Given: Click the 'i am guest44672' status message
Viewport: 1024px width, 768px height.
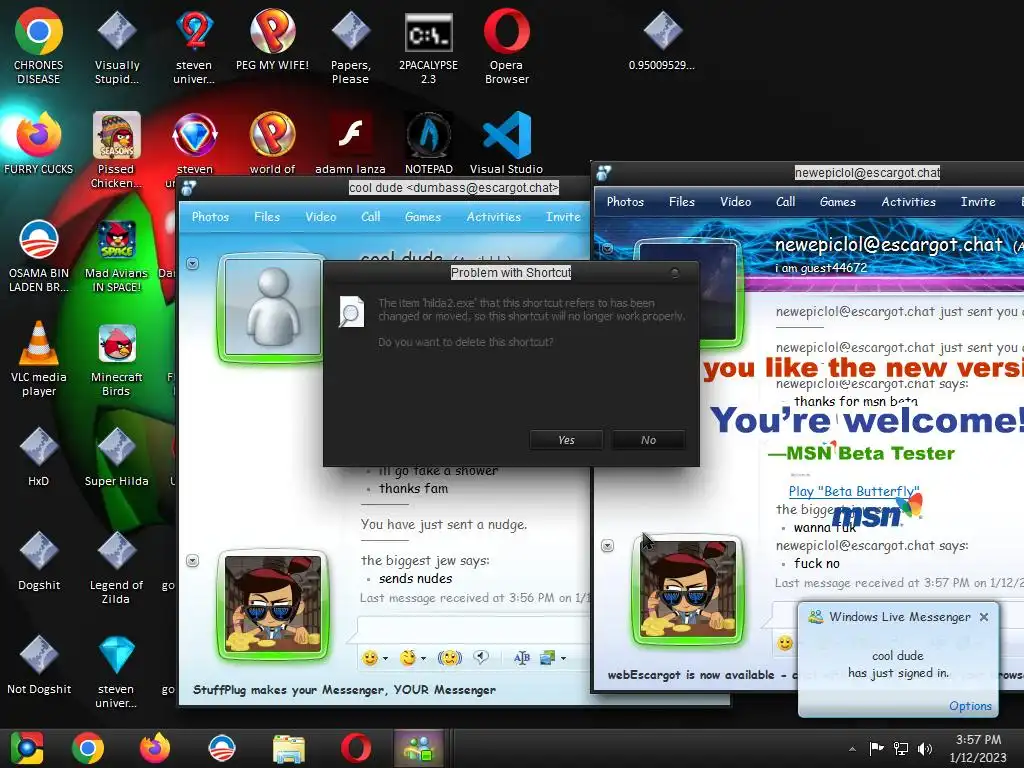Looking at the screenshot, I should [x=821, y=268].
